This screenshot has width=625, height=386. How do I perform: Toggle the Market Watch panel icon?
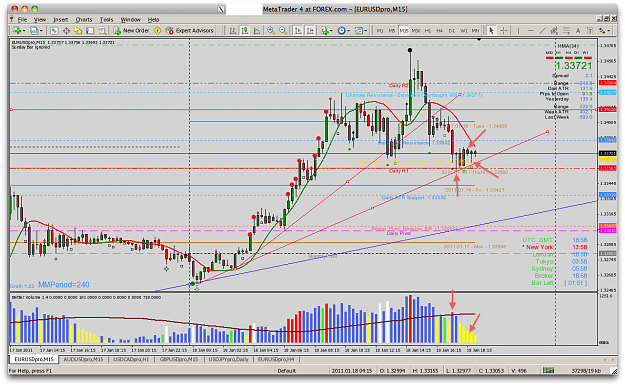click(54, 30)
